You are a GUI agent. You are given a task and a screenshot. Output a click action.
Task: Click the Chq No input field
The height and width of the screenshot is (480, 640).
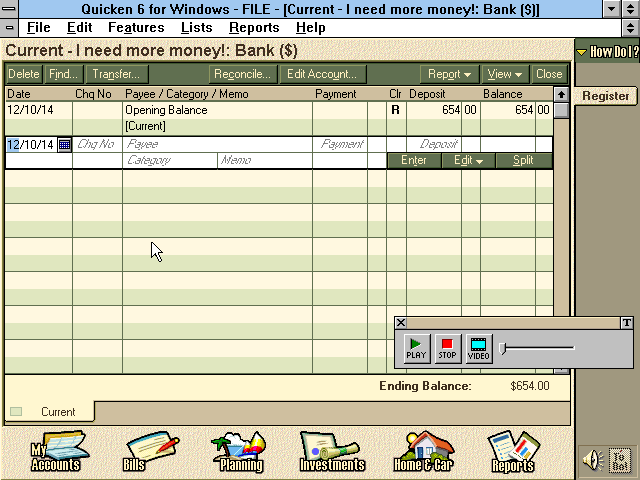(x=97, y=144)
